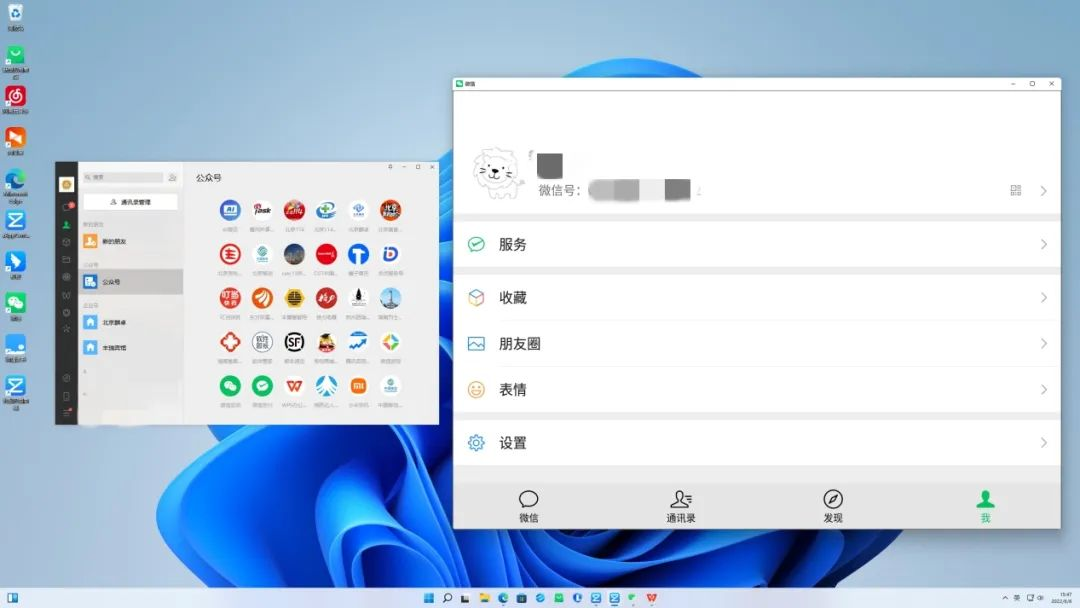
Task: Open the WPS official account
Action: 293,385
